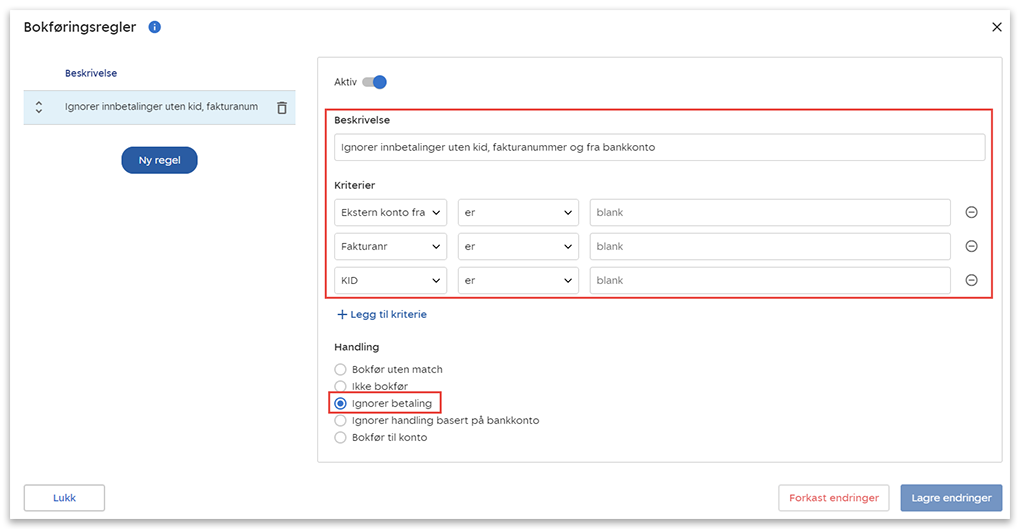Select the Bokfør uten match option
1020x529 pixels.
[341, 370]
